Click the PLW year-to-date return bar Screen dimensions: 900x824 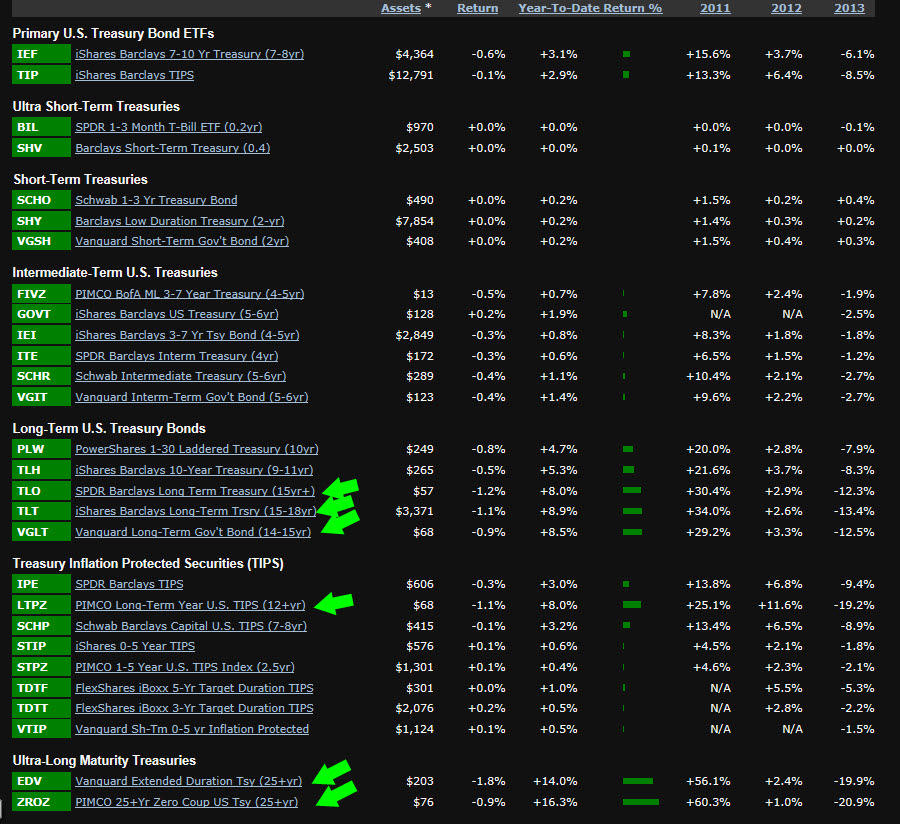[628, 449]
